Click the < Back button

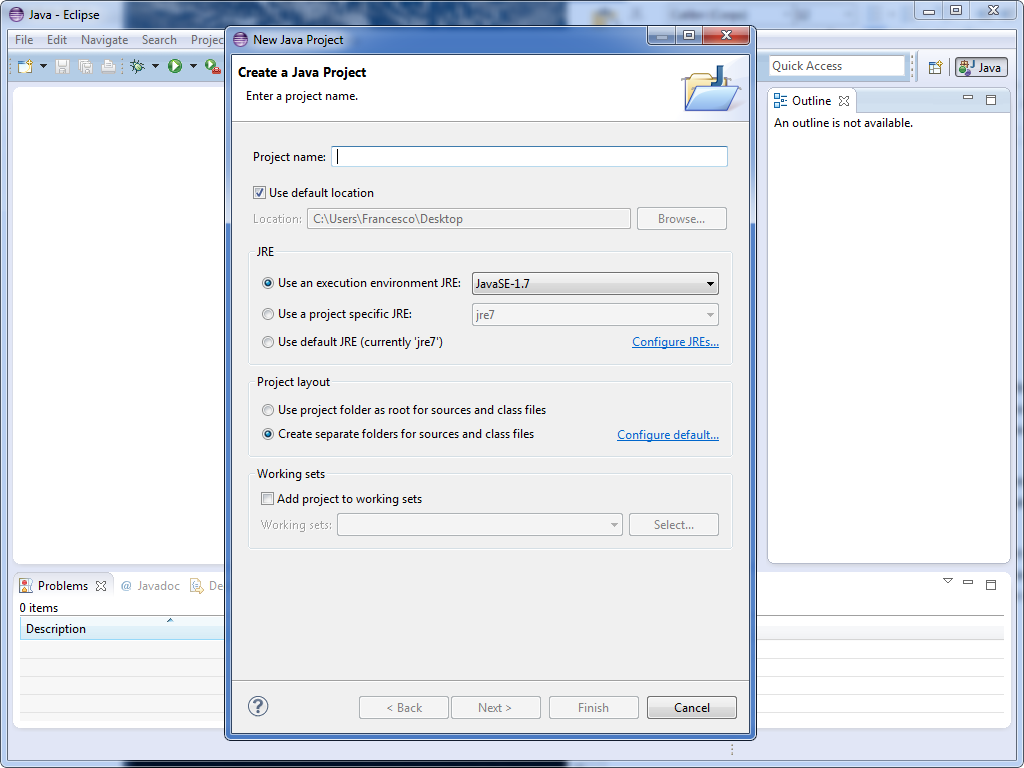click(x=404, y=707)
